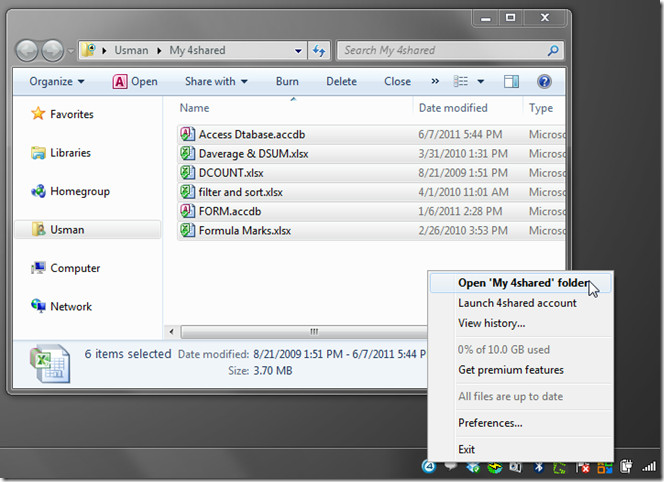Show more toolbar commands with chevron
Image resolution: width=664 pixels, height=482 pixels.
[435, 82]
